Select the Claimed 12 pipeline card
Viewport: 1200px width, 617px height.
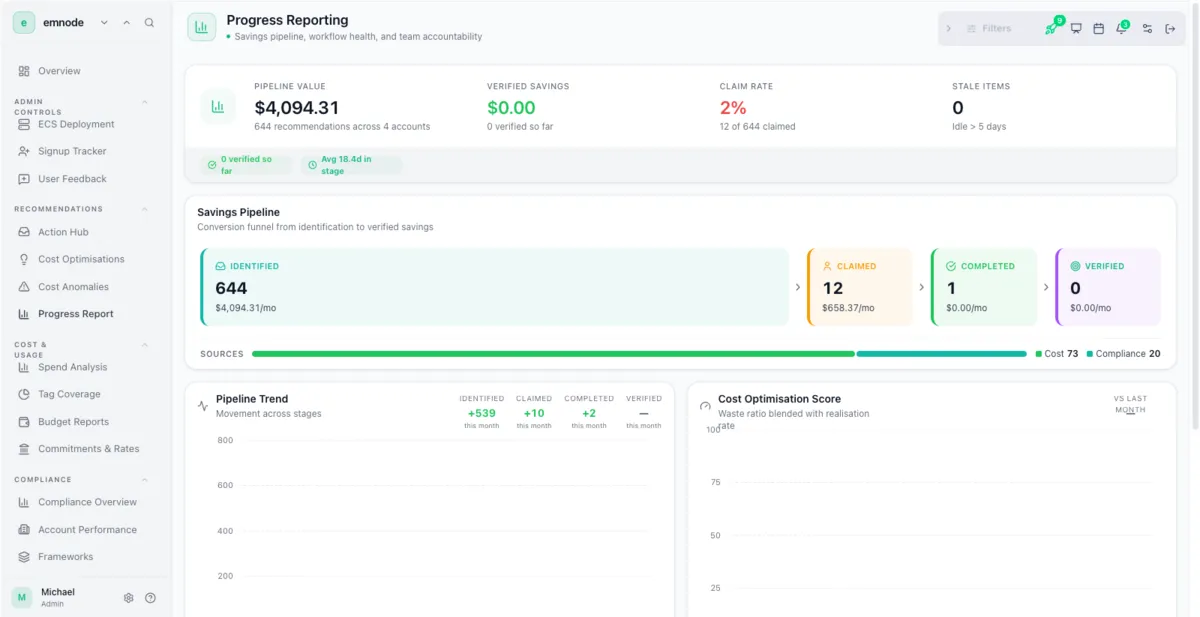point(860,287)
